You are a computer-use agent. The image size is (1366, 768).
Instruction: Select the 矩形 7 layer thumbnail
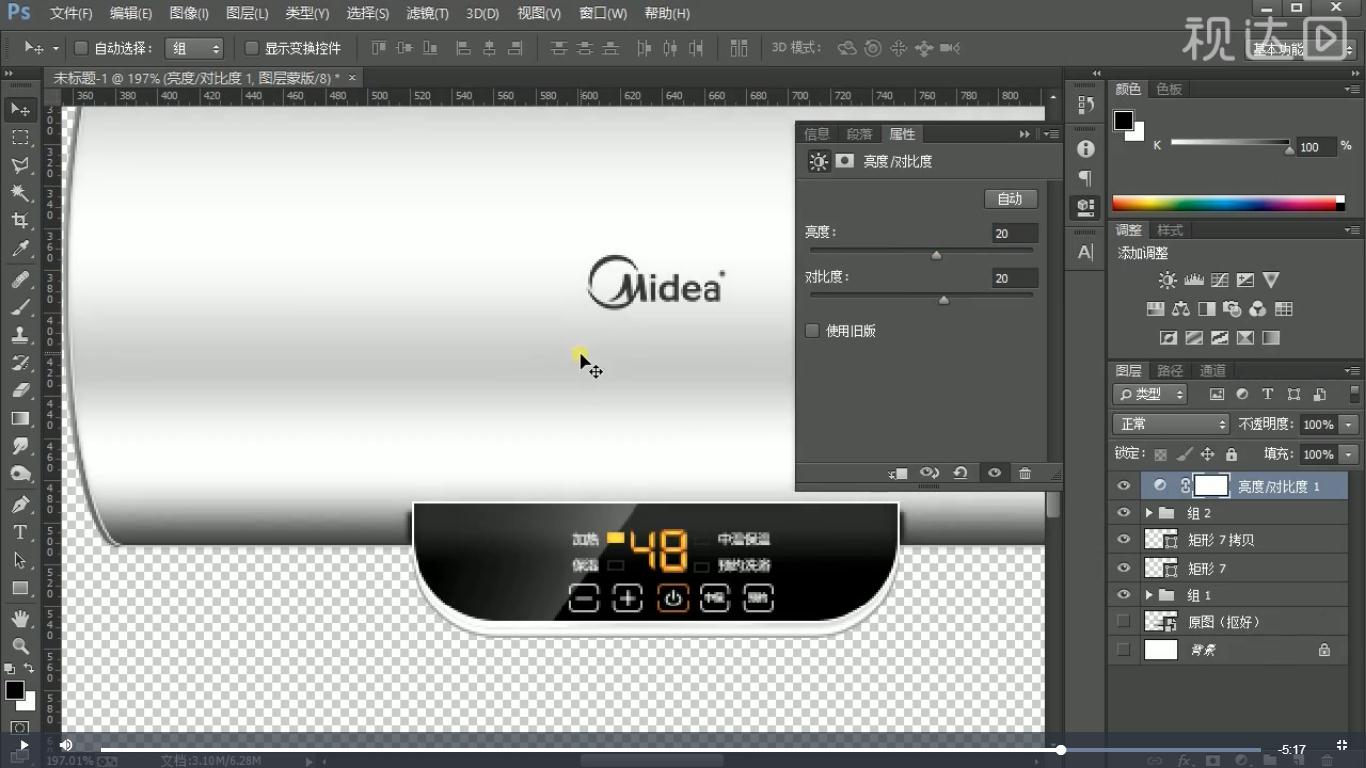[1160, 568]
